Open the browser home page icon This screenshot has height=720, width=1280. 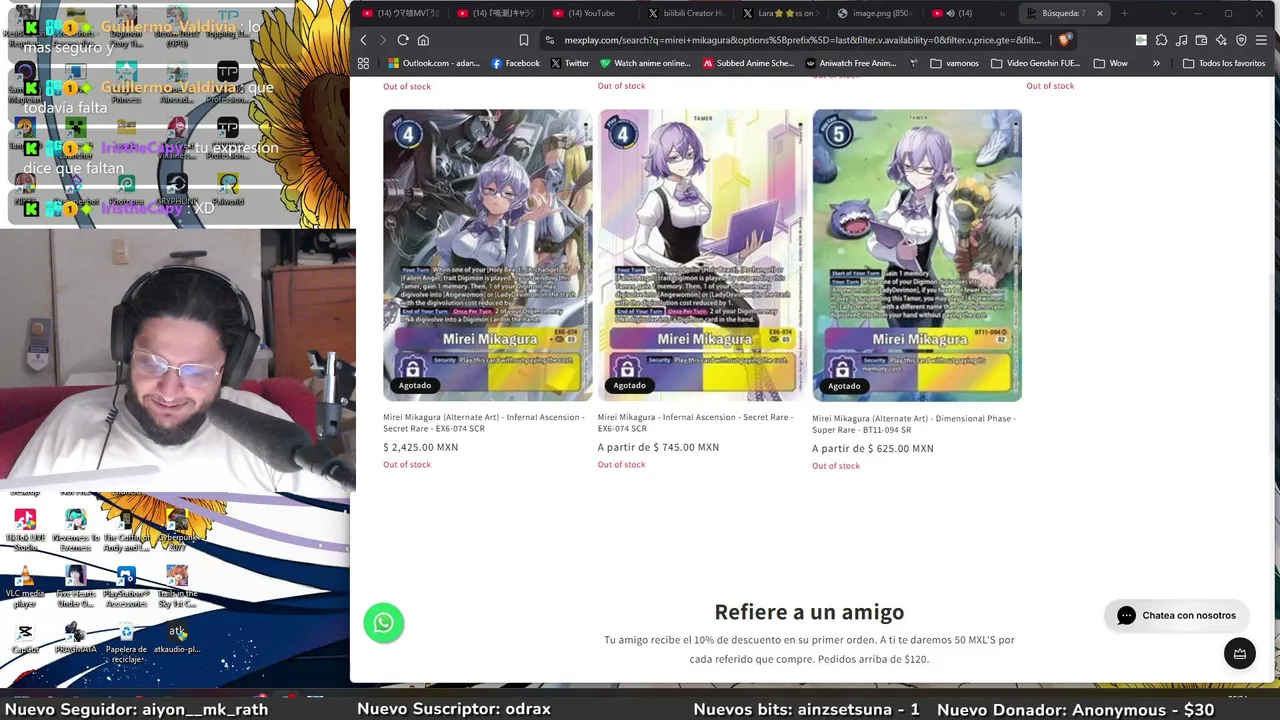[423, 40]
